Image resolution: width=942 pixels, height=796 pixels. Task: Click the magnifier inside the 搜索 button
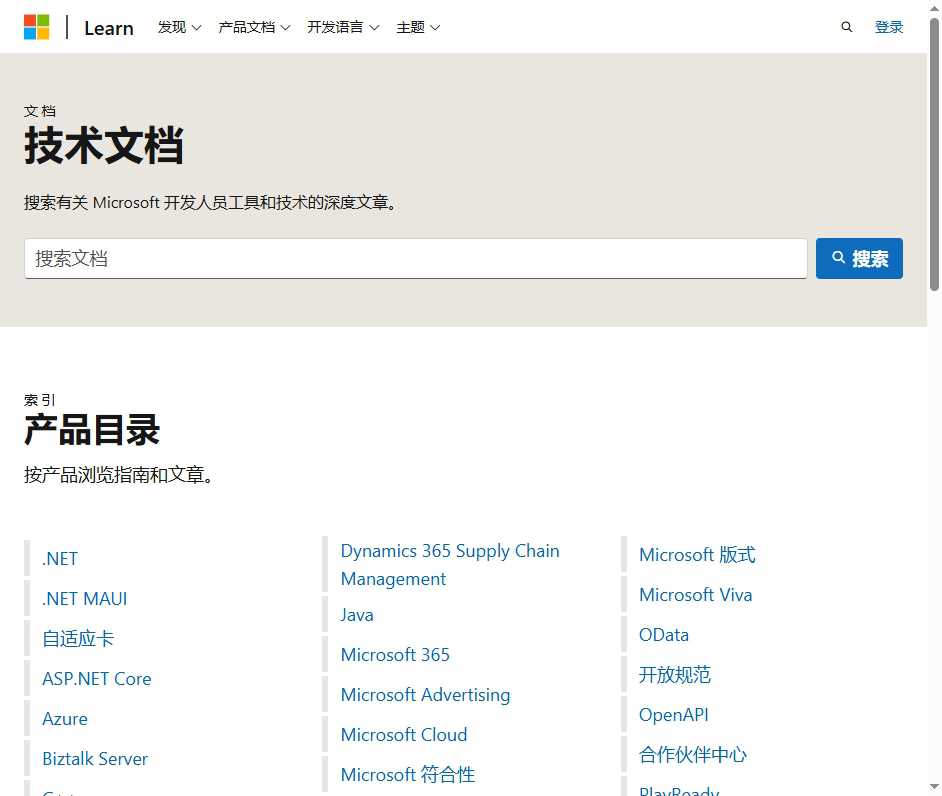pyautogui.click(x=838, y=258)
